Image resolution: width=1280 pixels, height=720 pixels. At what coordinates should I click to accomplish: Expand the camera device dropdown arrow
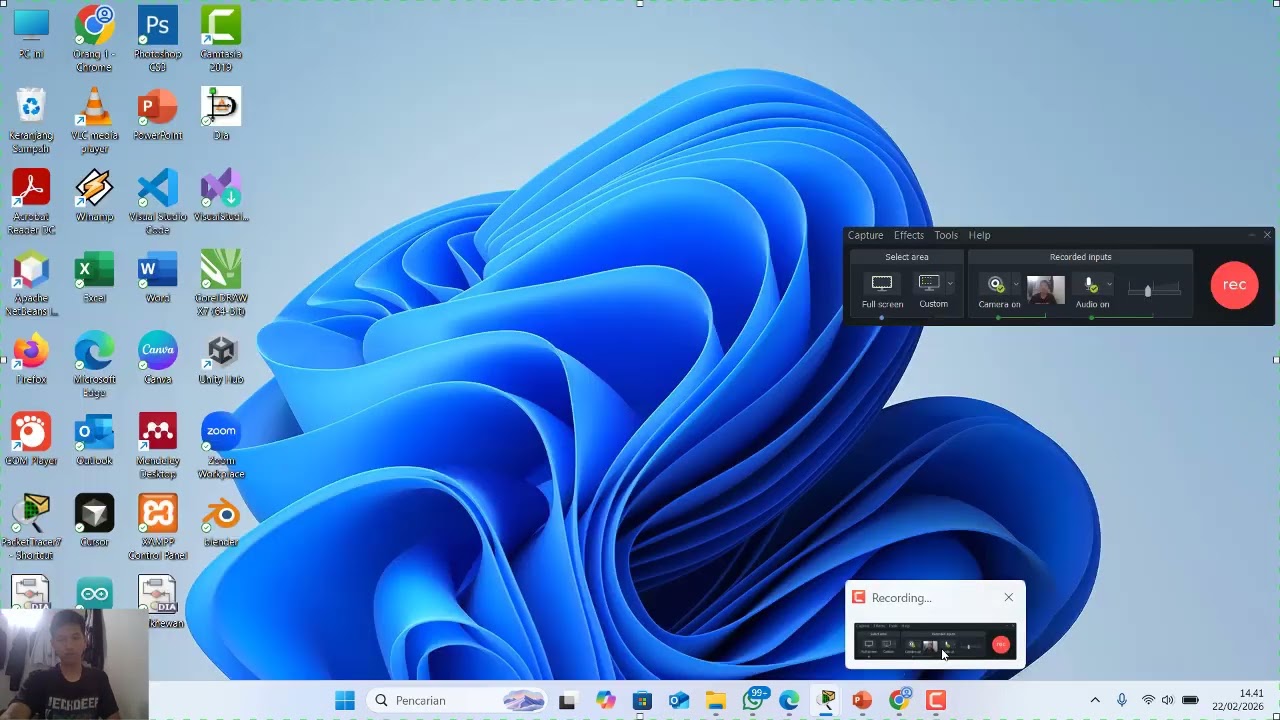click(x=1016, y=284)
